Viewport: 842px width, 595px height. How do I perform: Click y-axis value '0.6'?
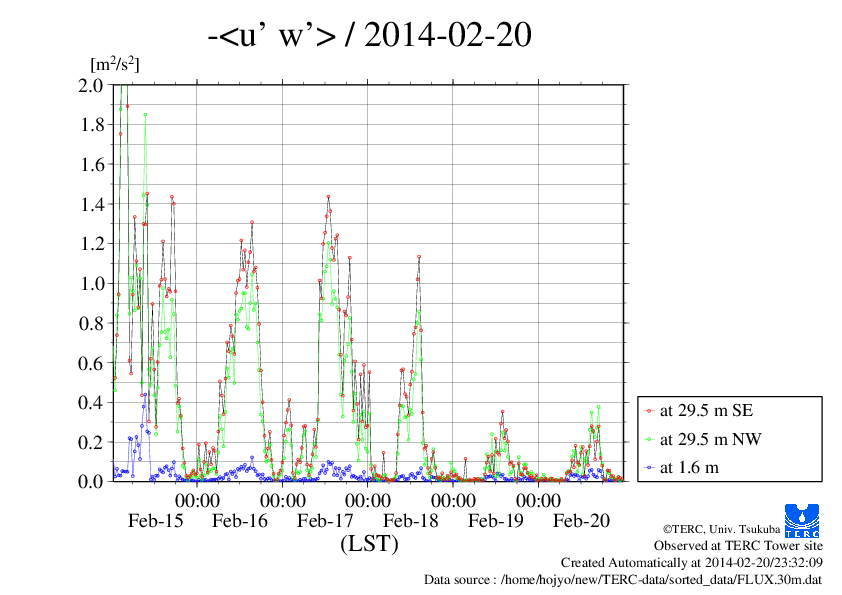point(91,363)
